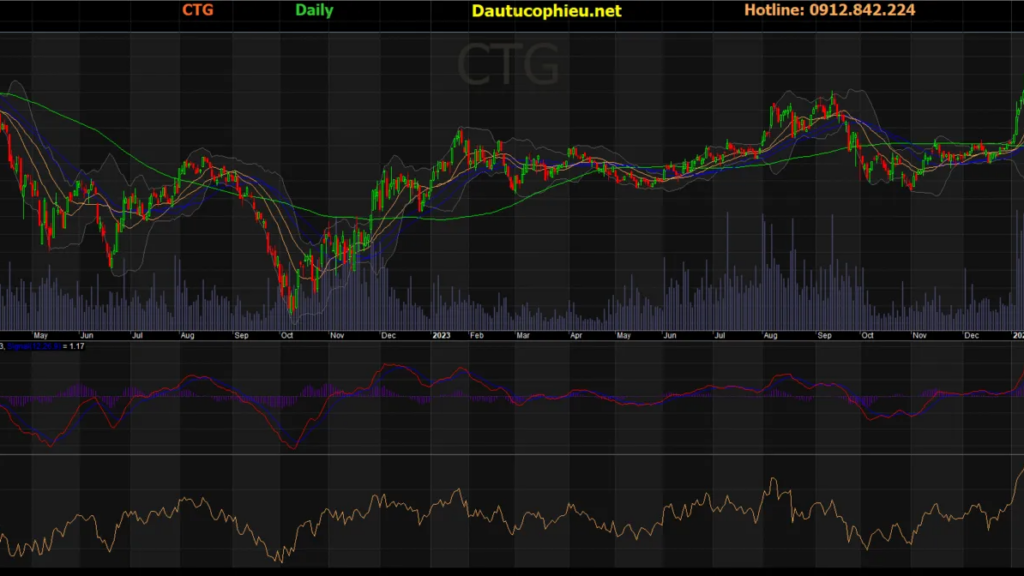Click the partially visible year label at far right
The height and width of the screenshot is (576, 1024).
pyautogui.click(x=1018, y=337)
